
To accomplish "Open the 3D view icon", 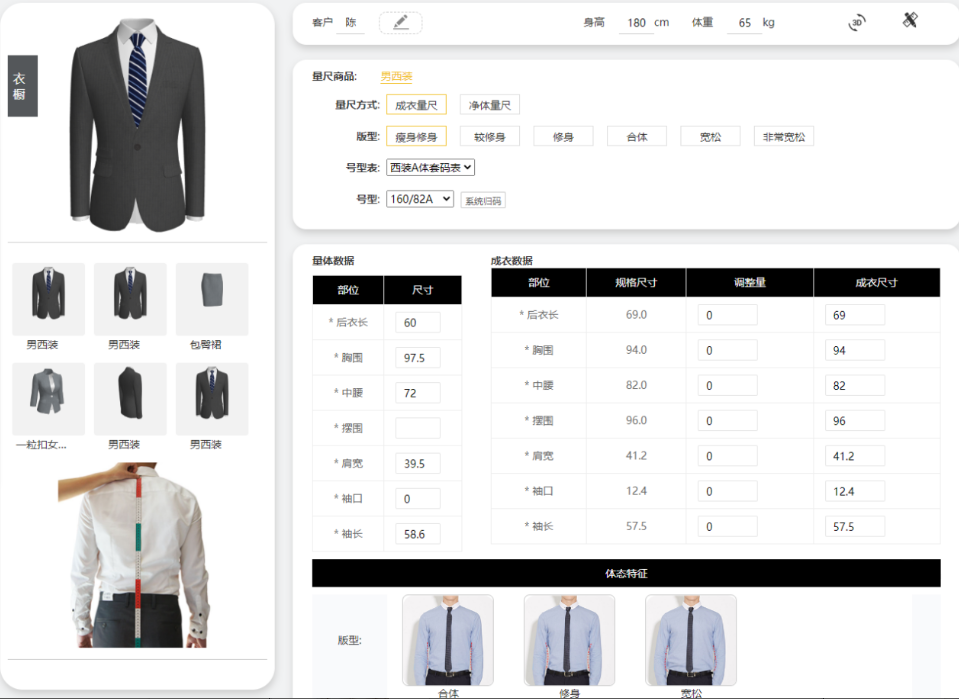I will pos(857,22).
